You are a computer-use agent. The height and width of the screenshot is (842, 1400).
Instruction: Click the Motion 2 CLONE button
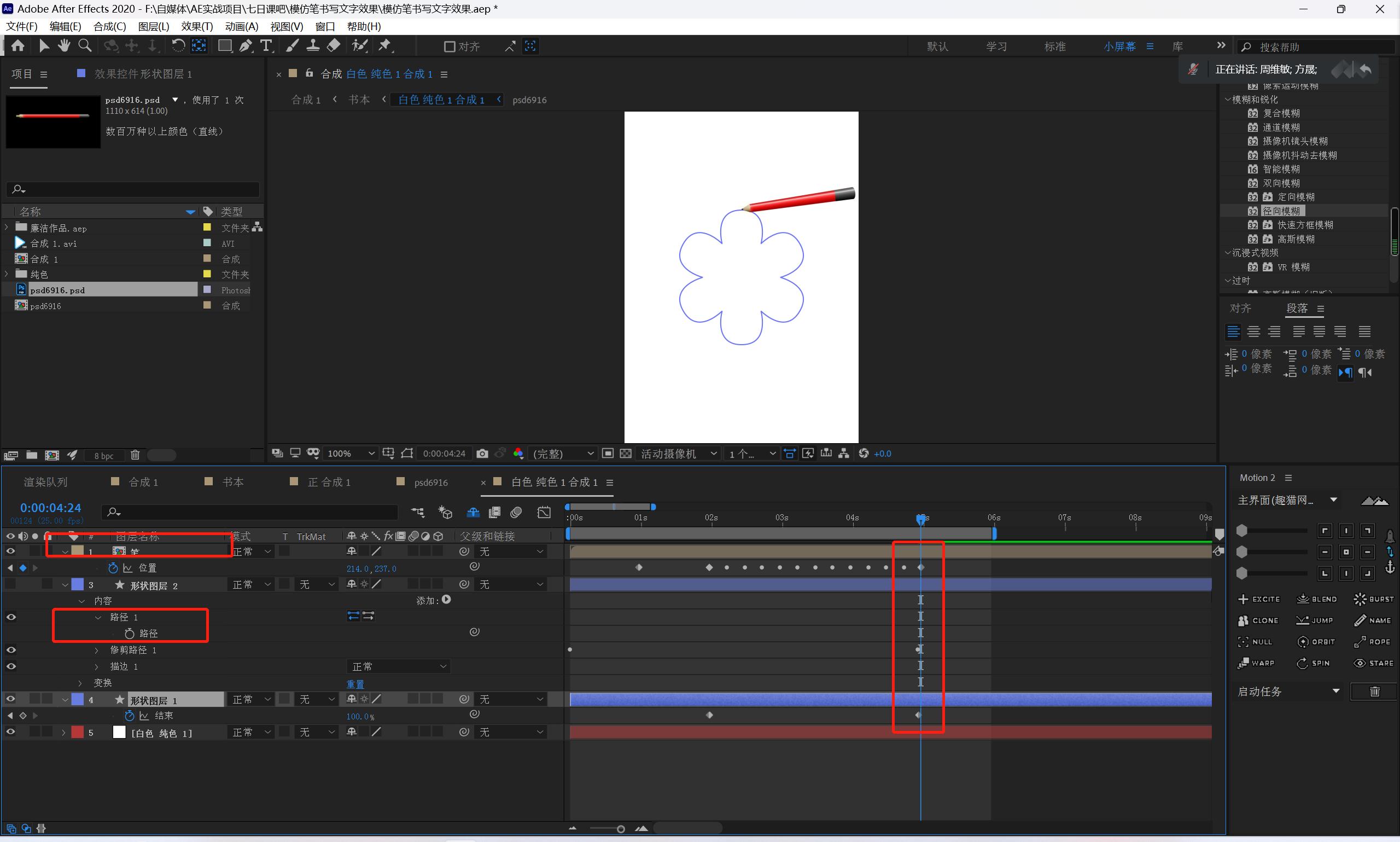pos(1258,620)
